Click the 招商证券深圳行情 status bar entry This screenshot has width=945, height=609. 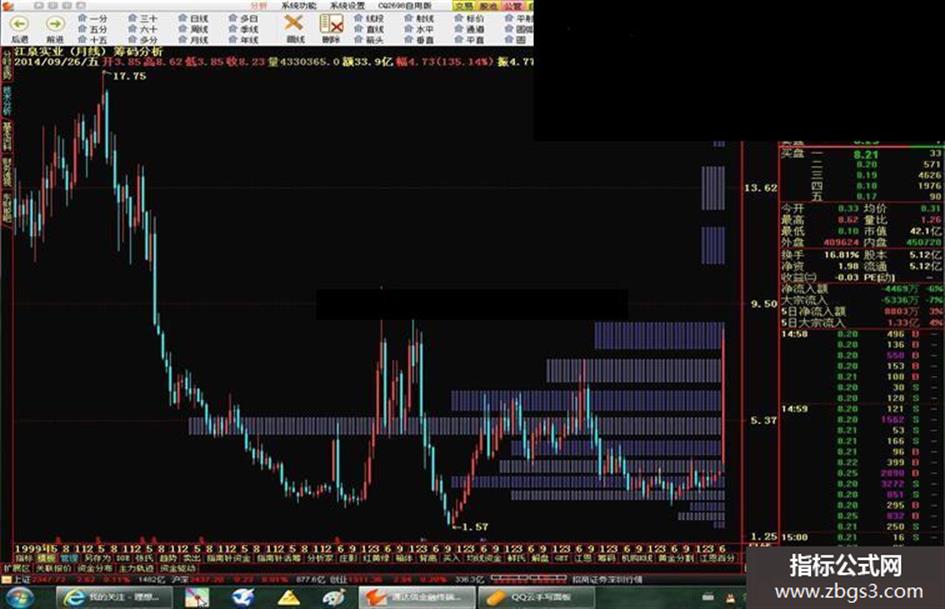[x=608, y=579]
